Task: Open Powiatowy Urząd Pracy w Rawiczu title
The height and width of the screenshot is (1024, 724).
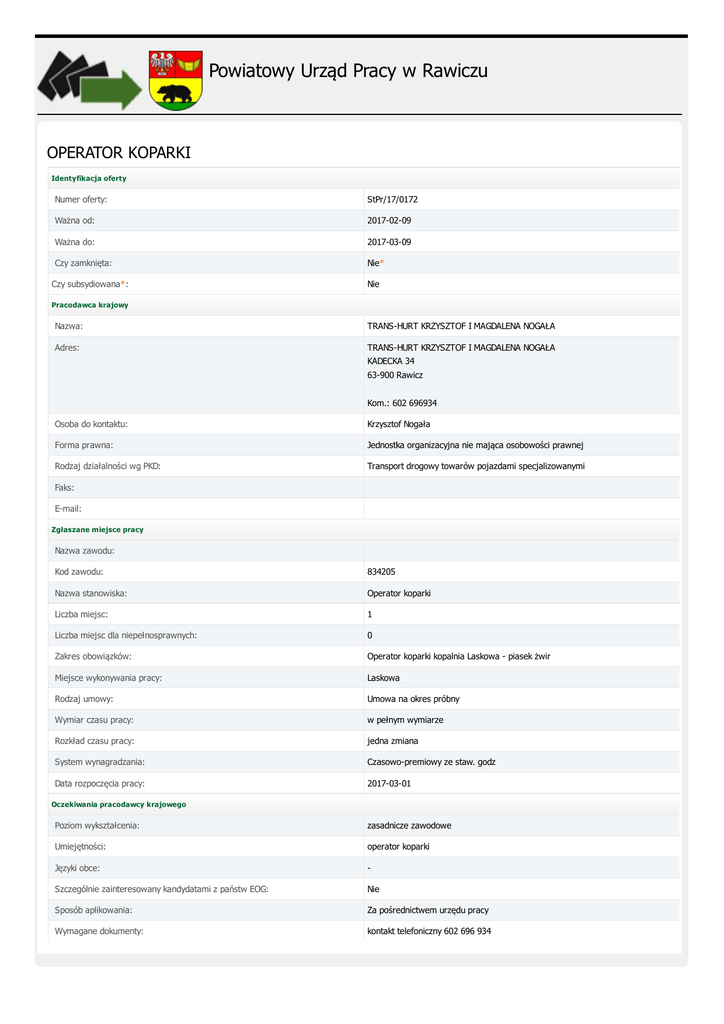Action: tap(348, 71)
